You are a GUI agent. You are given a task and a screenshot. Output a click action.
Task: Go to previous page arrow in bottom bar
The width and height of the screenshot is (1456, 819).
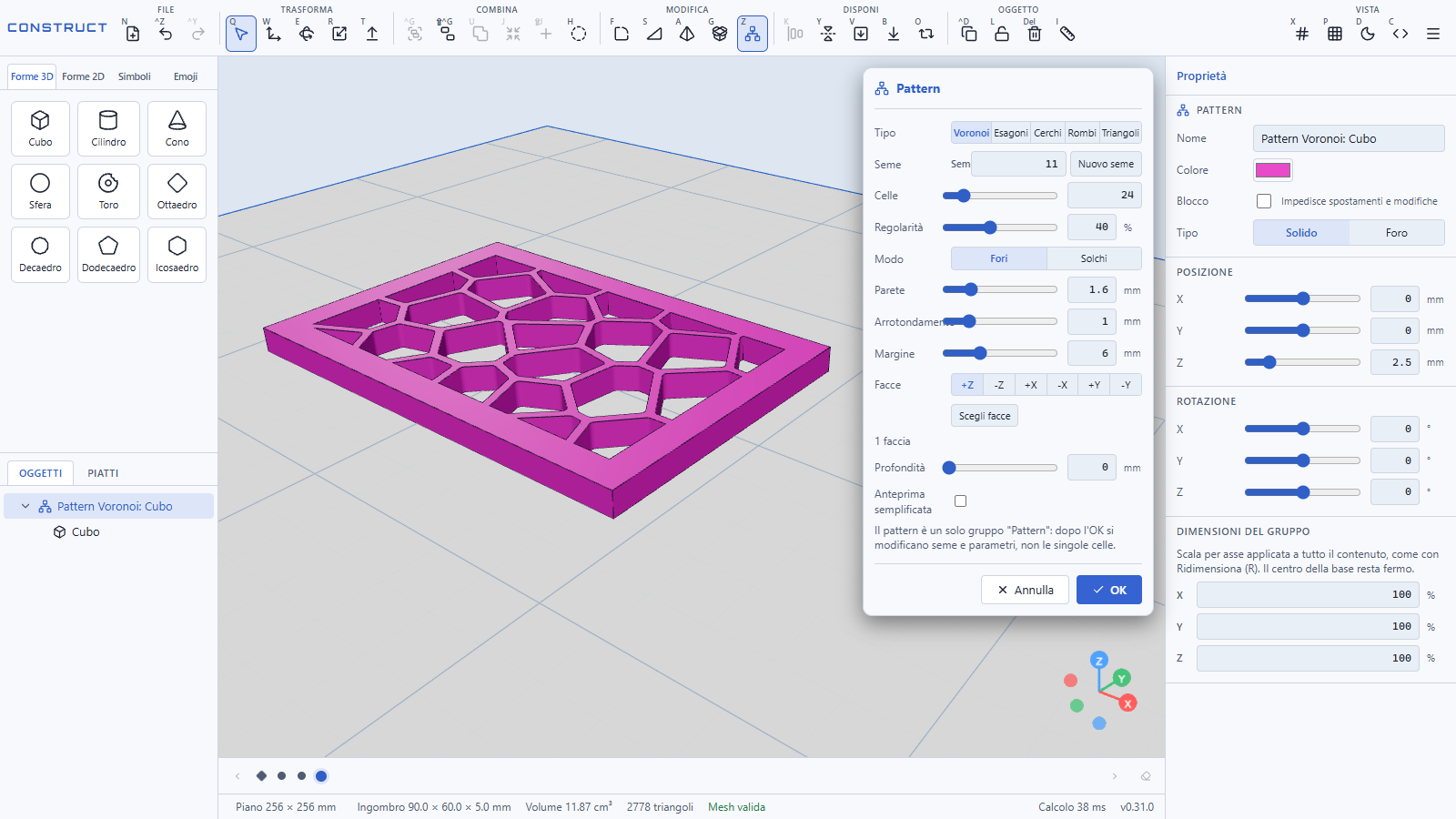pos(238,776)
